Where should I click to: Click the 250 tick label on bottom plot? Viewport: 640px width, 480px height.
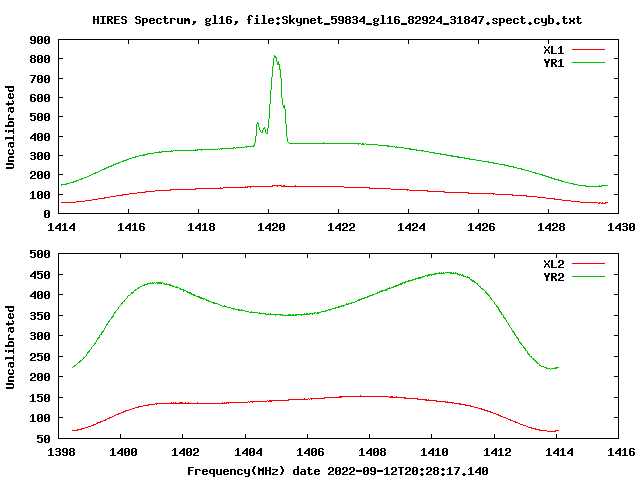tap(40, 357)
